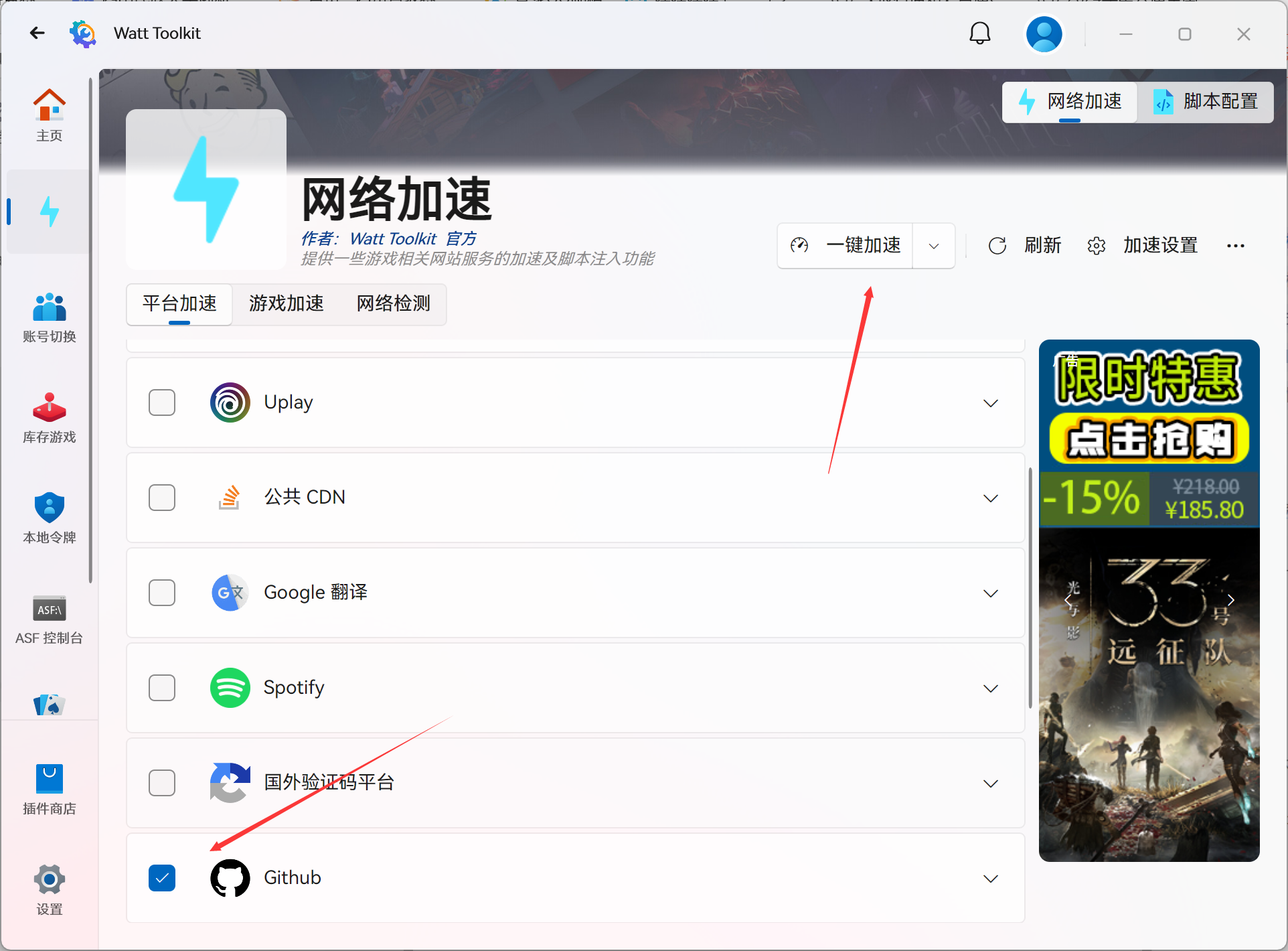Expand the Google 翻译 row chevron
Screen dimensions: 1288x951
pos(990,593)
